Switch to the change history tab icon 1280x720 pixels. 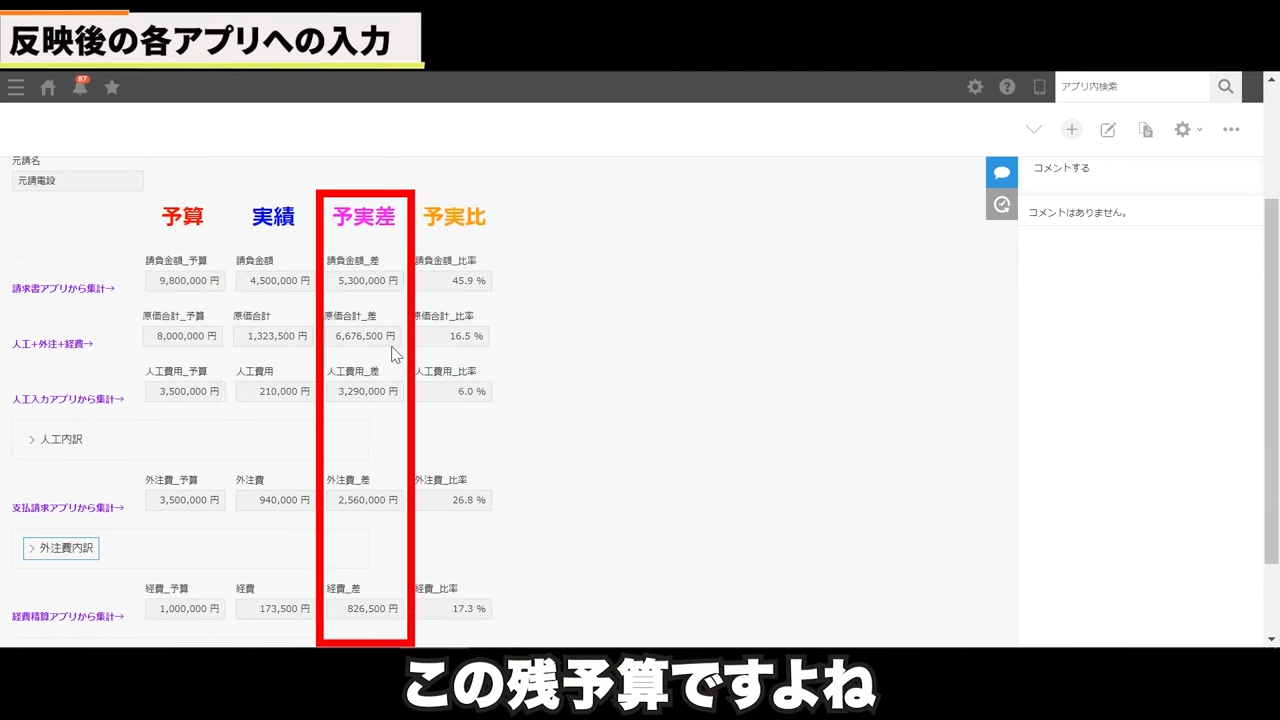tap(1001, 204)
